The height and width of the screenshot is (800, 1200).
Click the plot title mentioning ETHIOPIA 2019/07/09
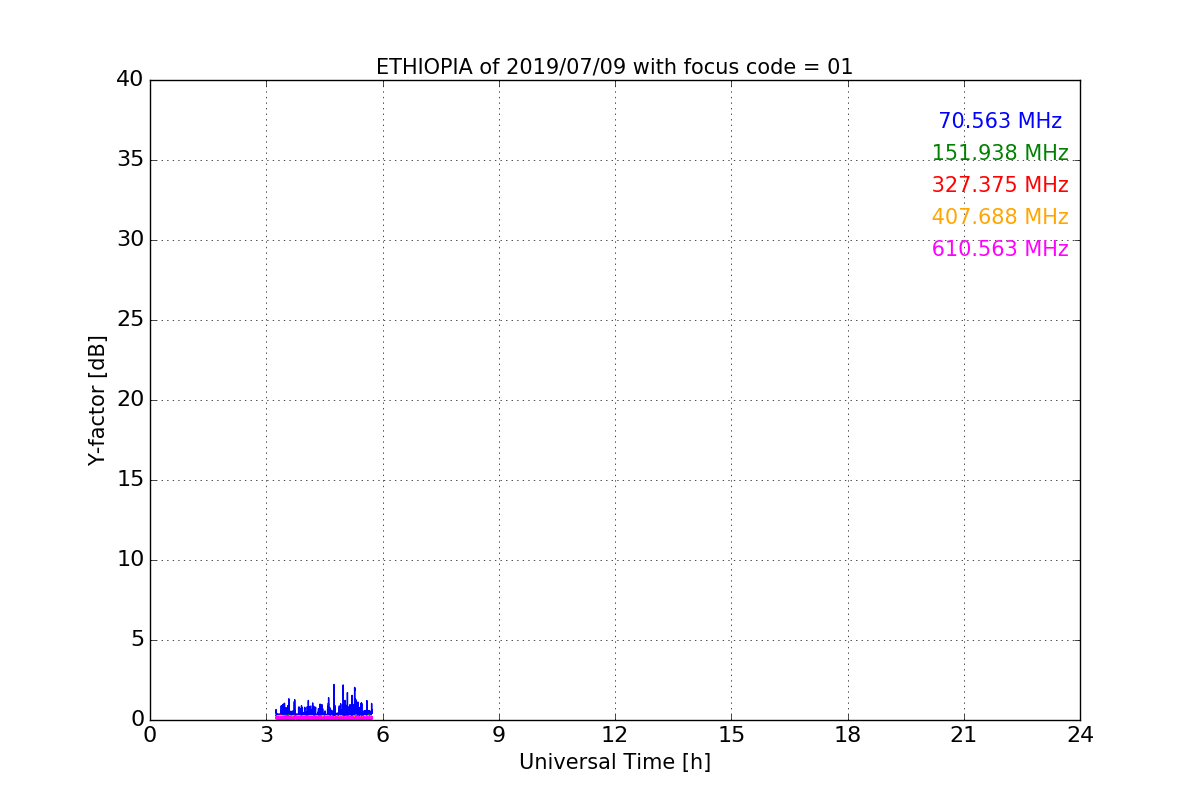point(614,67)
